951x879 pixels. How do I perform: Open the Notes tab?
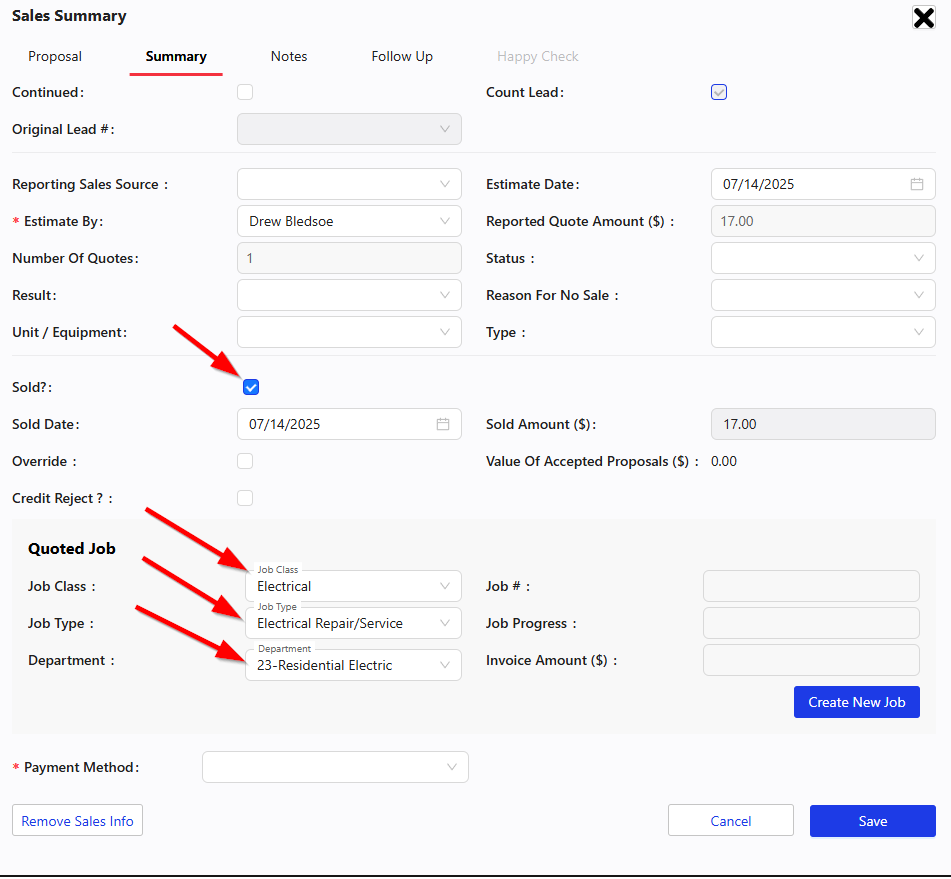(289, 56)
